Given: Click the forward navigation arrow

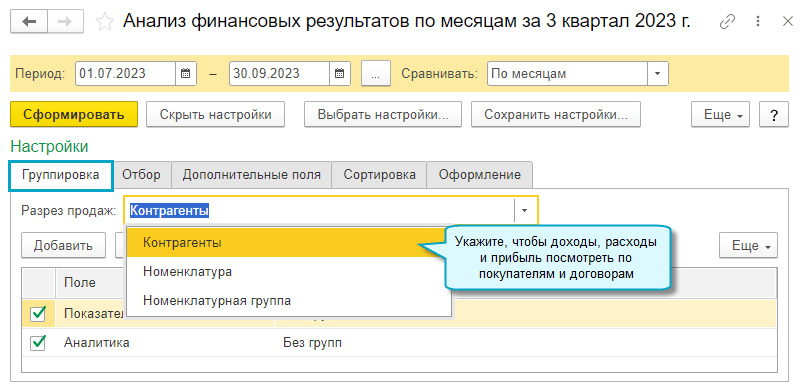Looking at the screenshot, I should (x=66, y=22).
